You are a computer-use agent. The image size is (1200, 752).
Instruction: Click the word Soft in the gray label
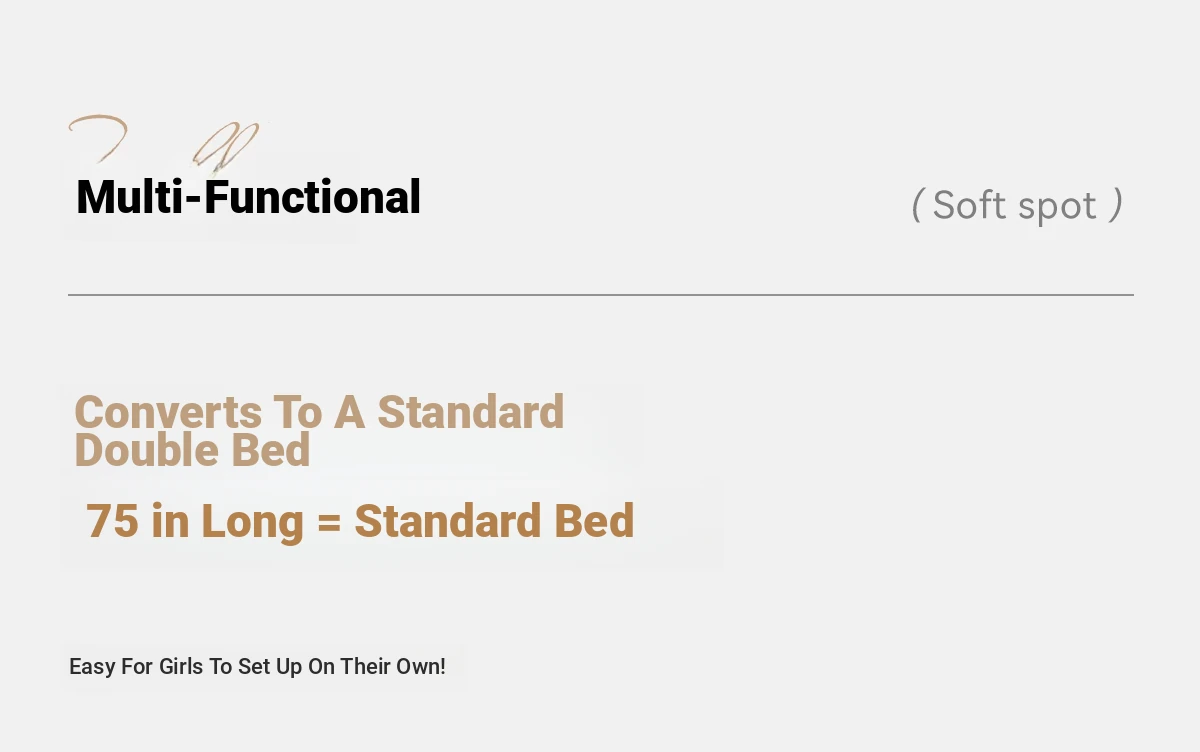click(x=969, y=205)
